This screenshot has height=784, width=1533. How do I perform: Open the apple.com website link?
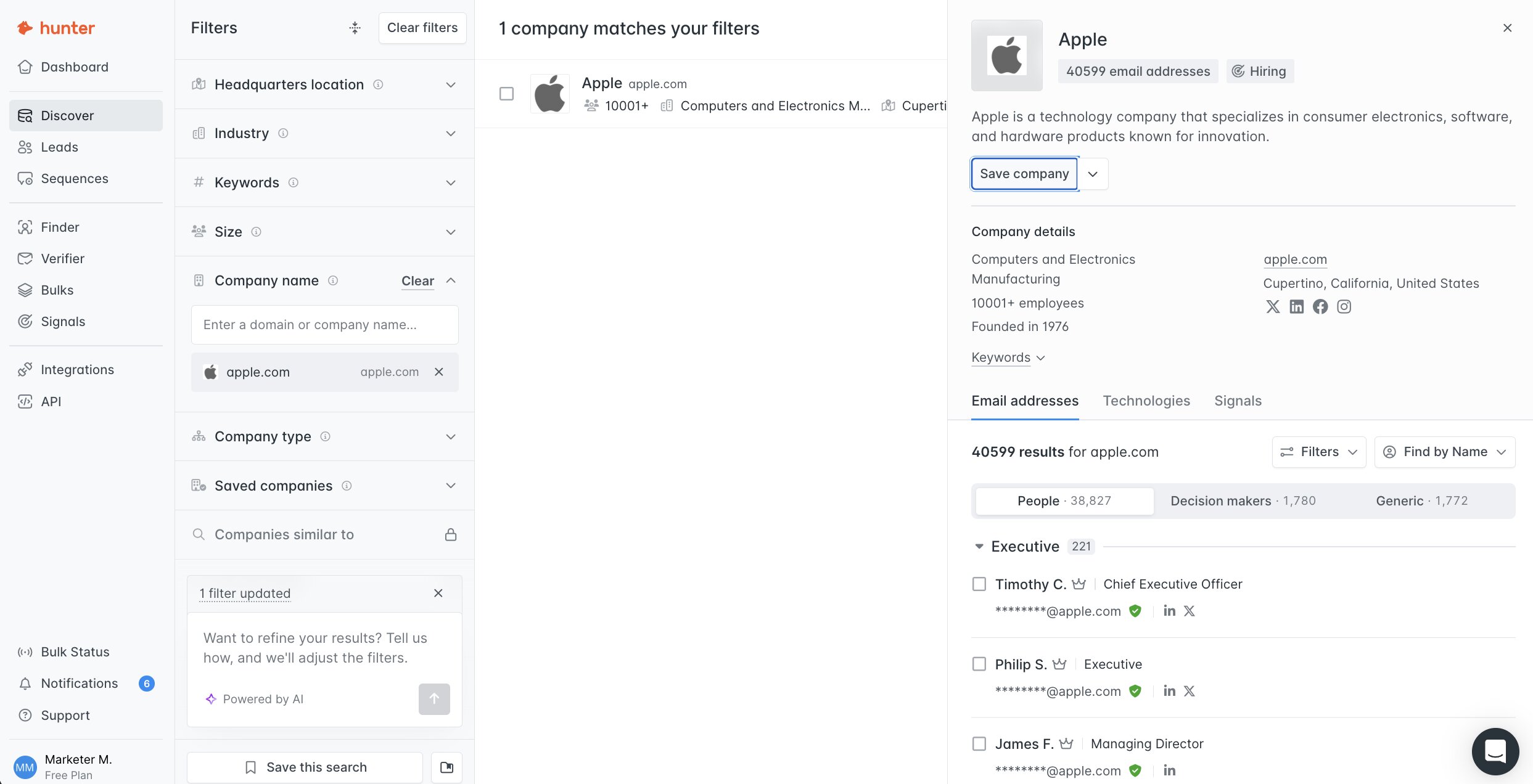tap(1295, 259)
